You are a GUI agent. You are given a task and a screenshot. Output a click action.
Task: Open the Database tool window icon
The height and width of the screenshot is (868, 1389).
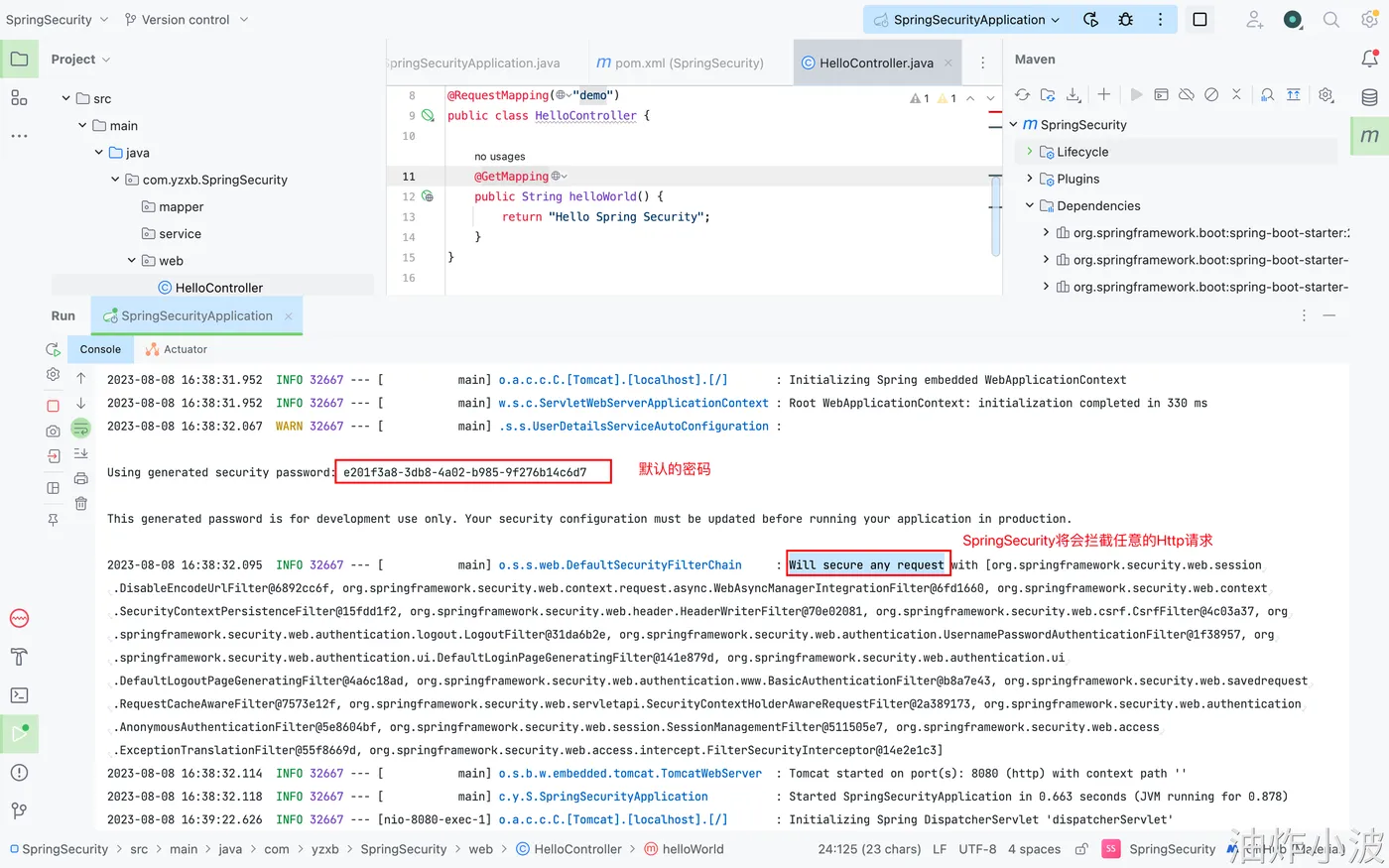click(x=1369, y=97)
